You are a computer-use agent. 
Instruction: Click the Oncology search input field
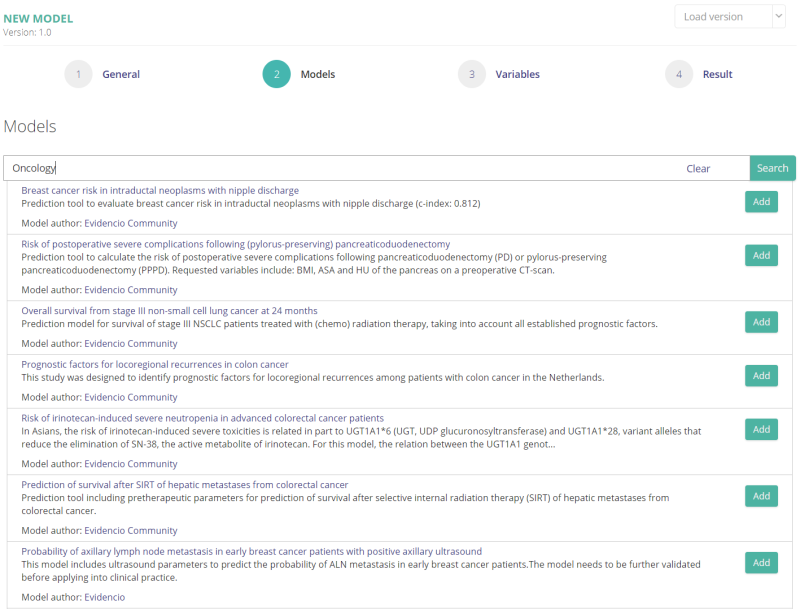point(340,168)
